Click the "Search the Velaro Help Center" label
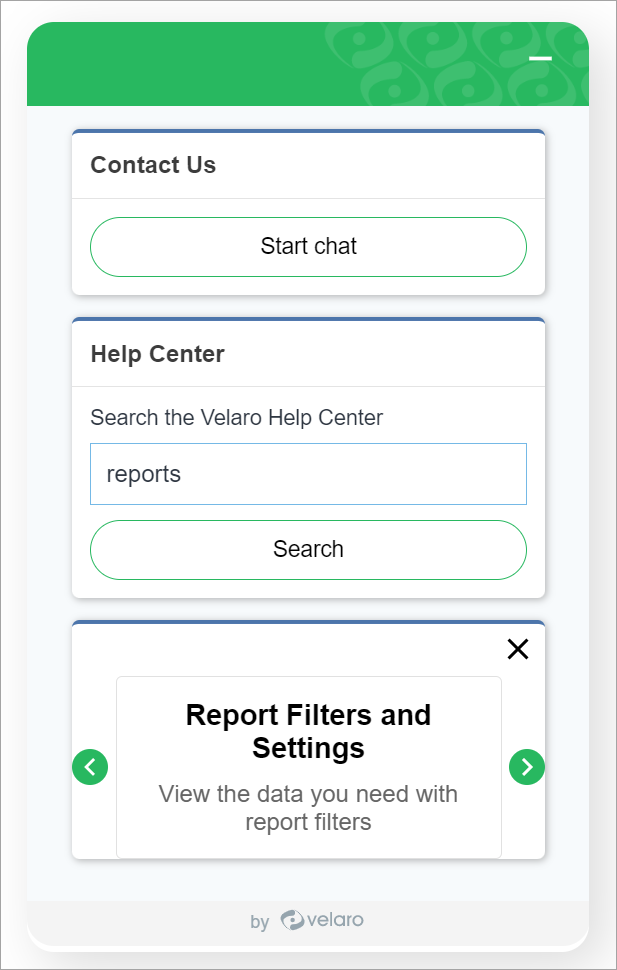The width and height of the screenshot is (617, 970). (x=236, y=418)
